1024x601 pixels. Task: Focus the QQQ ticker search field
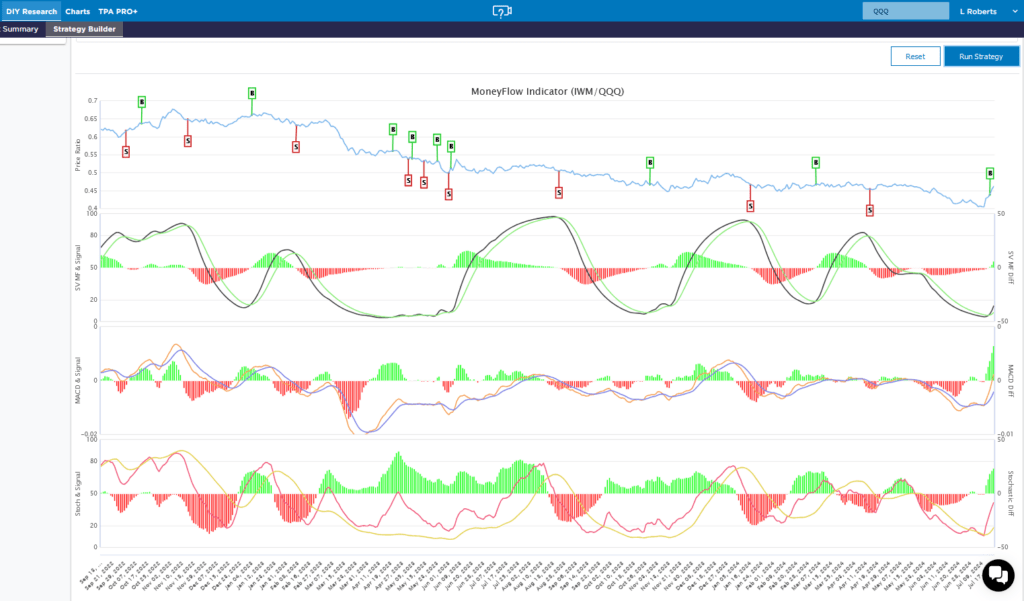click(x=905, y=11)
